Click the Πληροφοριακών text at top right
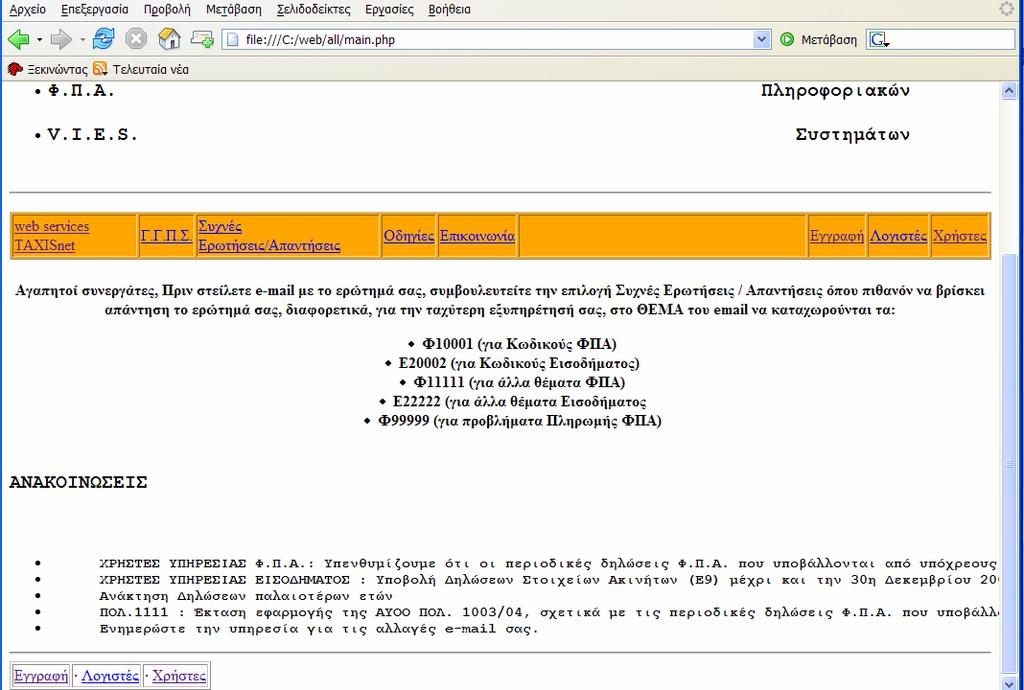The height and width of the screenshot is (690, 1024). point(835,91)
